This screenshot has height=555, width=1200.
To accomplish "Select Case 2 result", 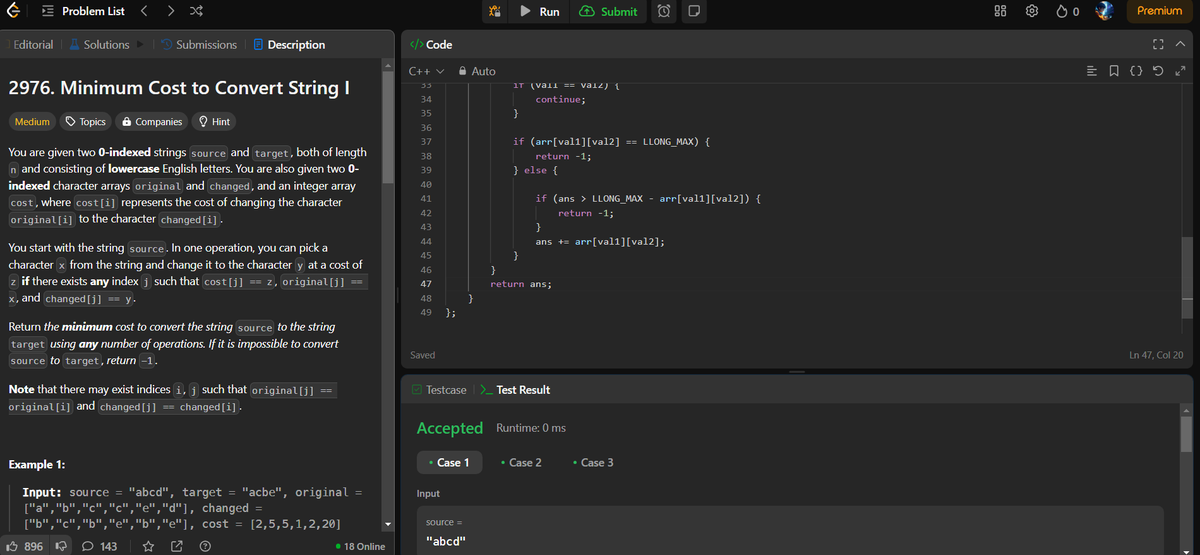I will click(521, 463).
